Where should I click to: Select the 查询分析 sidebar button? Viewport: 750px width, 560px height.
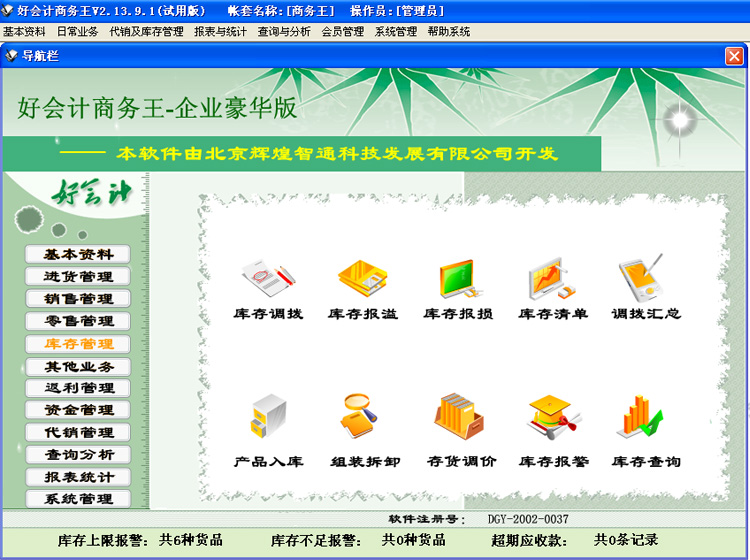point(78,454)
